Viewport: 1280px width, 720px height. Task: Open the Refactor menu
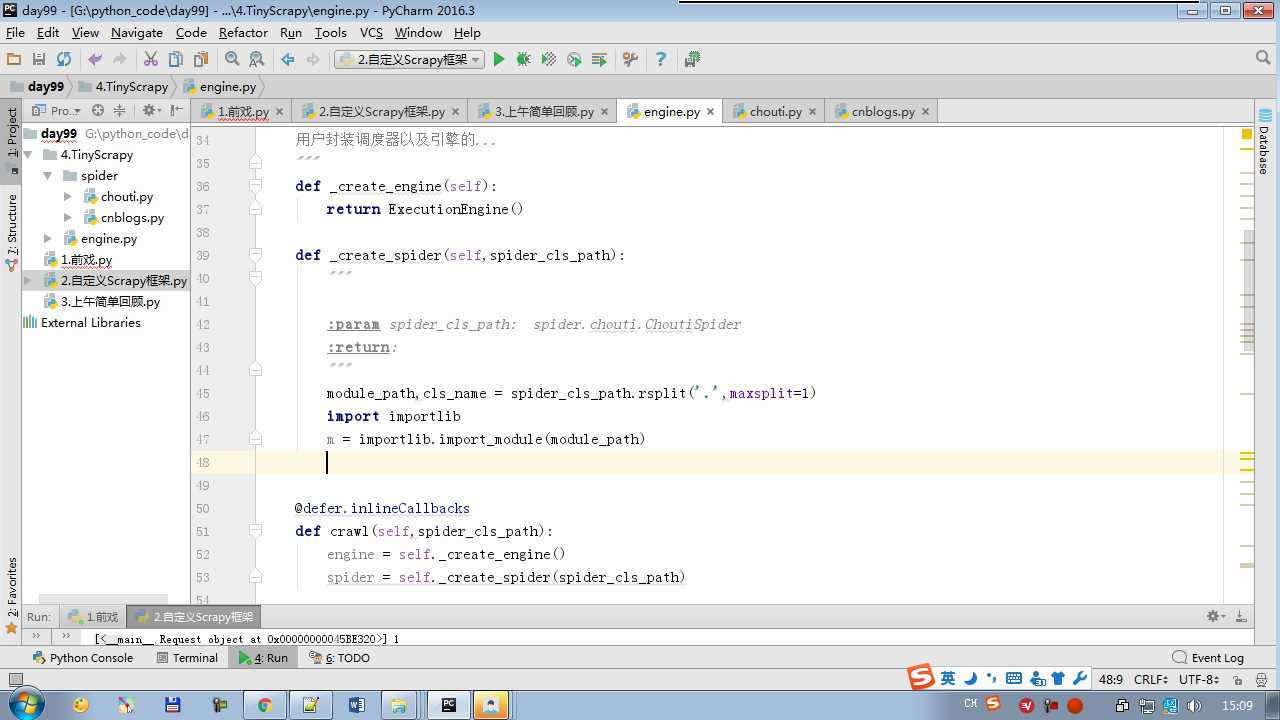[x=243, y=33]
